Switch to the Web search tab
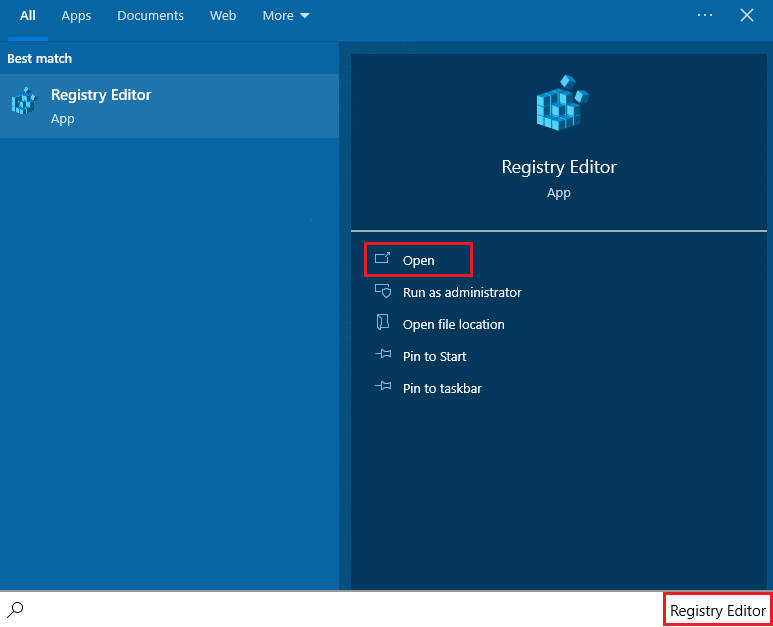 click(x=223, y=16)
